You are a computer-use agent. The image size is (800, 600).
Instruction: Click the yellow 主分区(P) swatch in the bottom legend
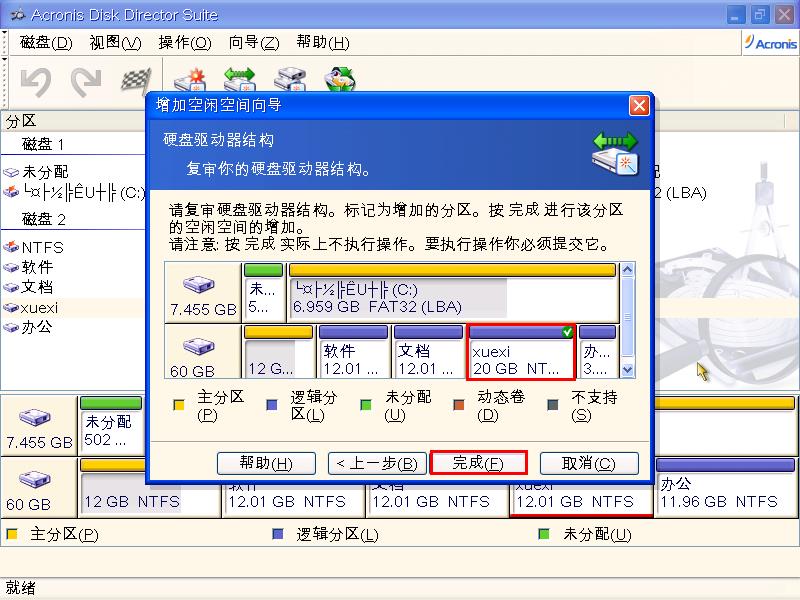pyautogui.click(x=12, y=534)
